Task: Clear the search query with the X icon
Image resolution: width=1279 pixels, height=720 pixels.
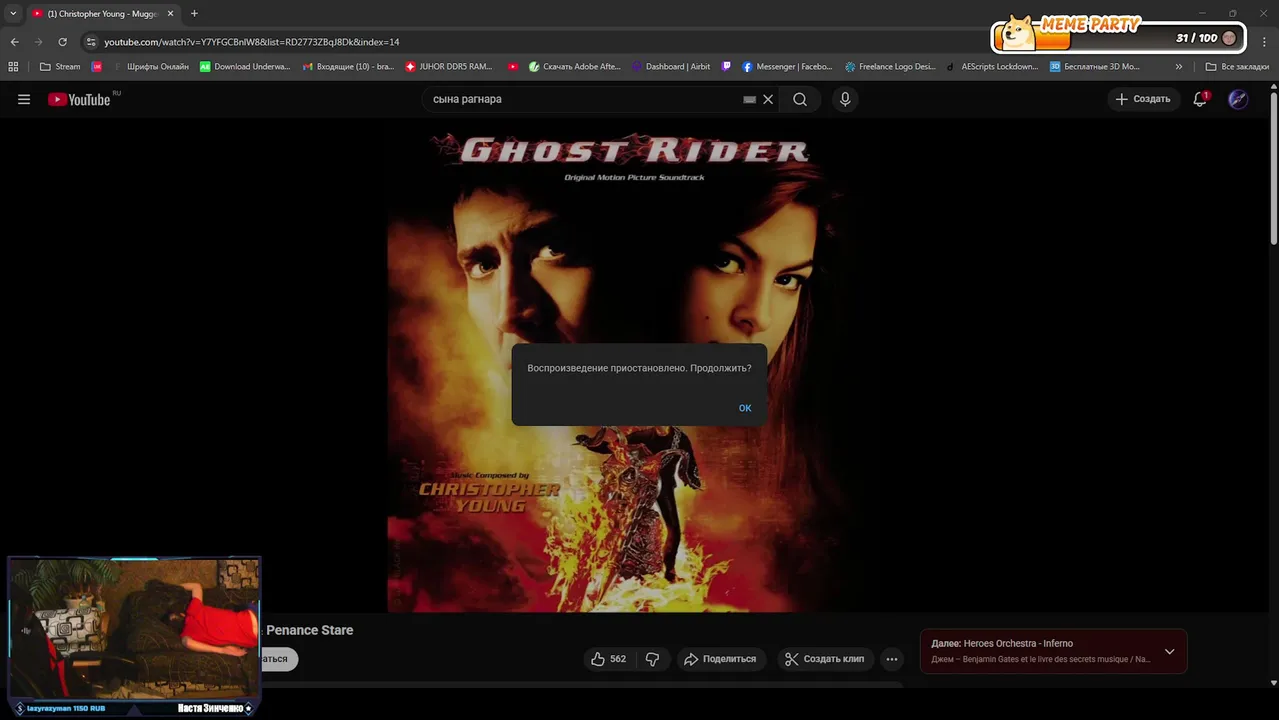Action: [768, 99]
